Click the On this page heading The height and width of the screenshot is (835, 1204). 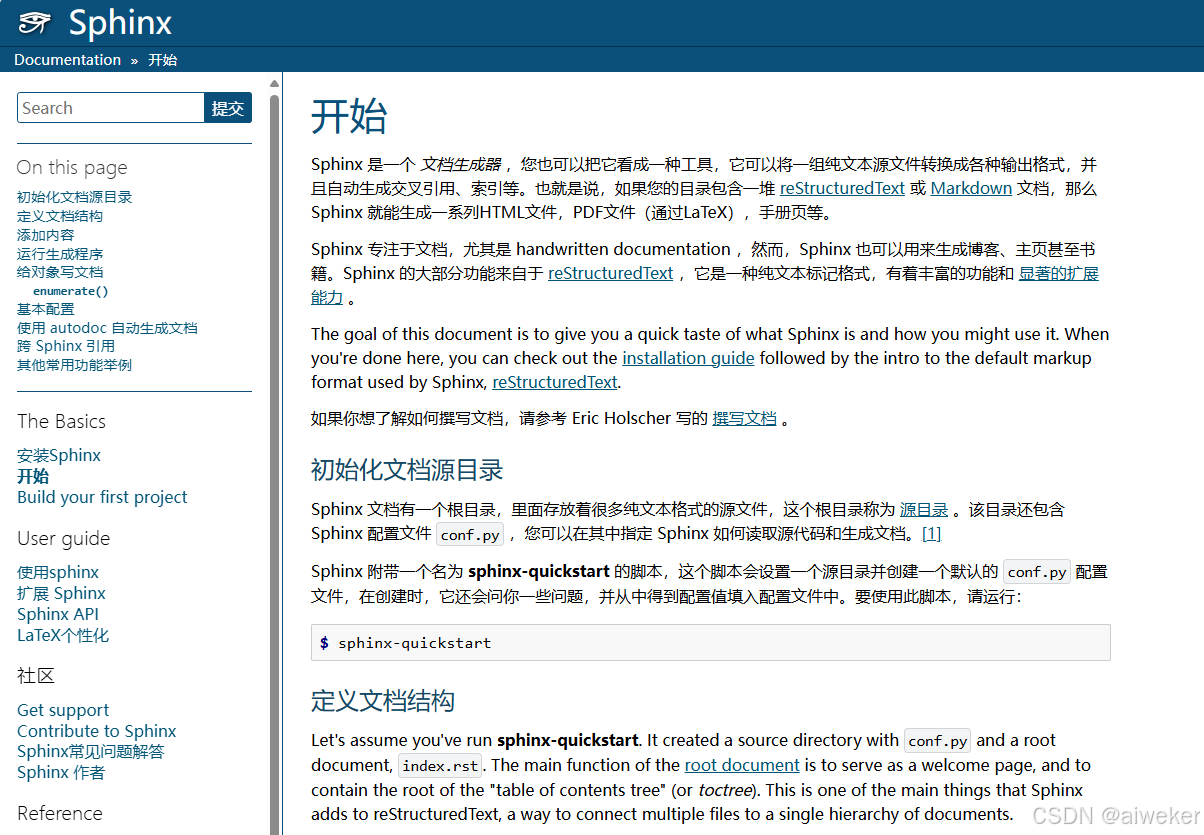click(72, 168)
